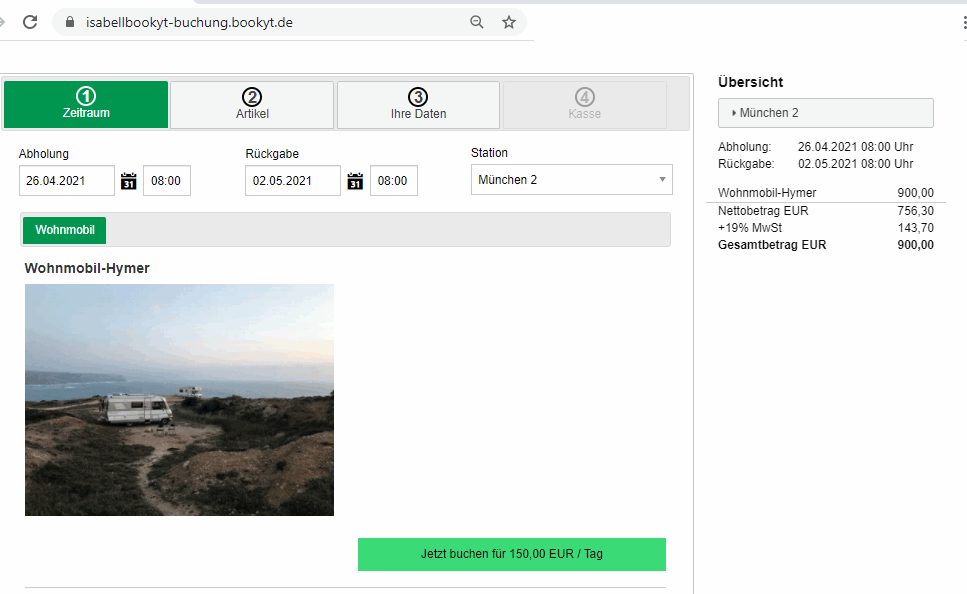
Task: Select the green Wohnmobil category tab
Action: click(x=64, y=230)
